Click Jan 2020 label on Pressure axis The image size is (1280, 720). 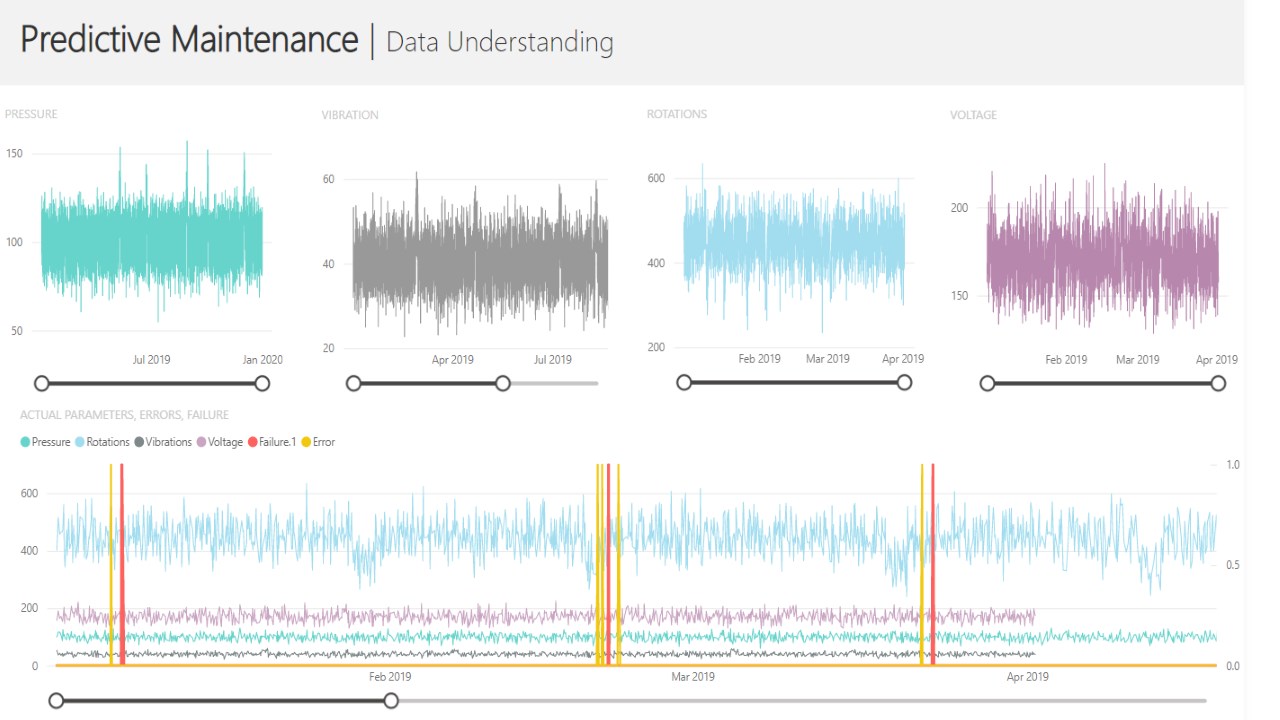(264, 360)
